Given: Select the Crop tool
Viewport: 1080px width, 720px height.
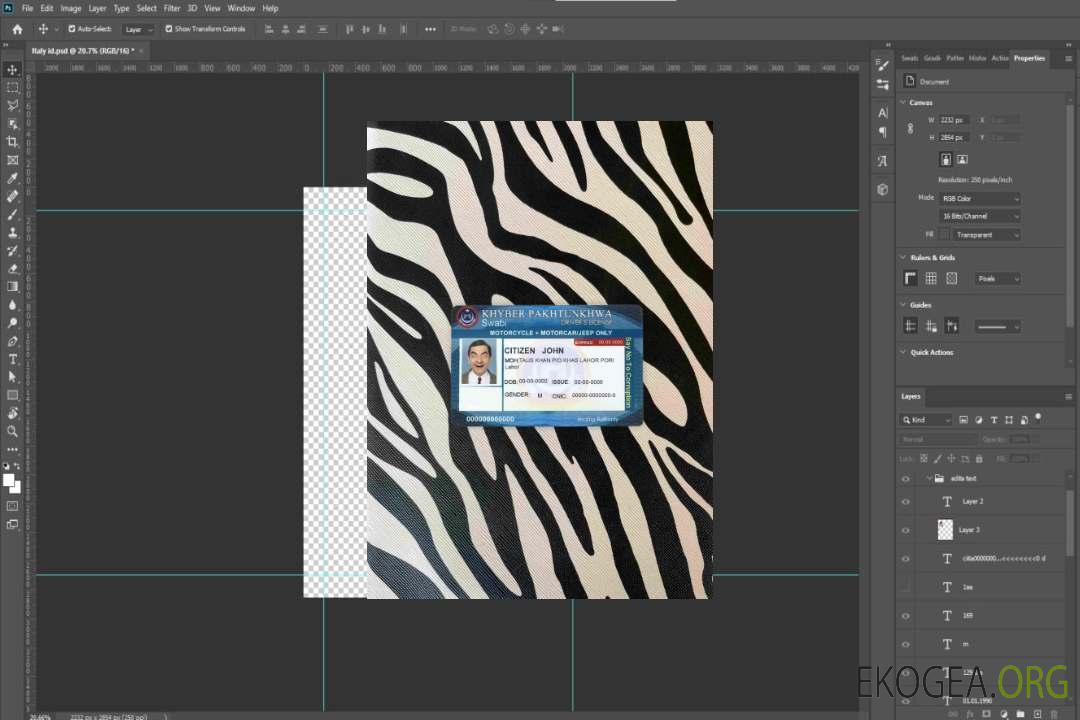Looking at the screenshot, I should pyautogui.click(x=12, y=142).
